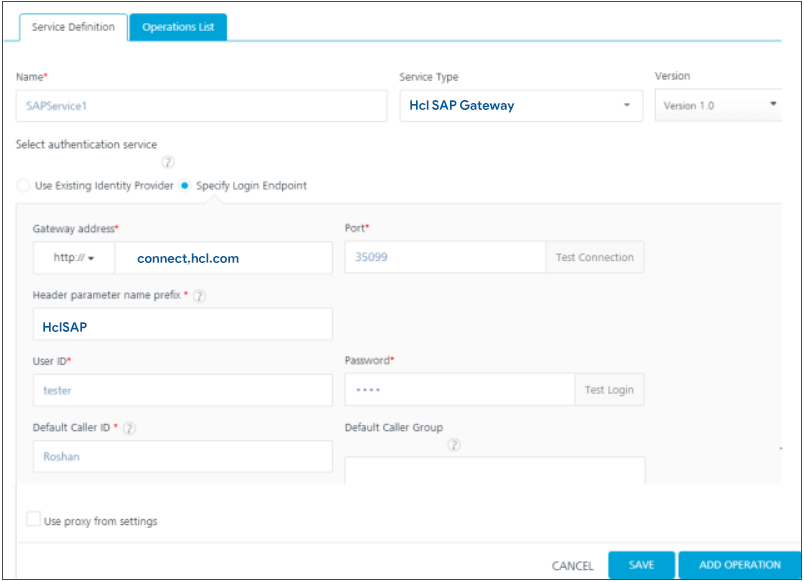Expand the Version dropdown
Viewport: 804px width, 582px height.
(718, 105)
